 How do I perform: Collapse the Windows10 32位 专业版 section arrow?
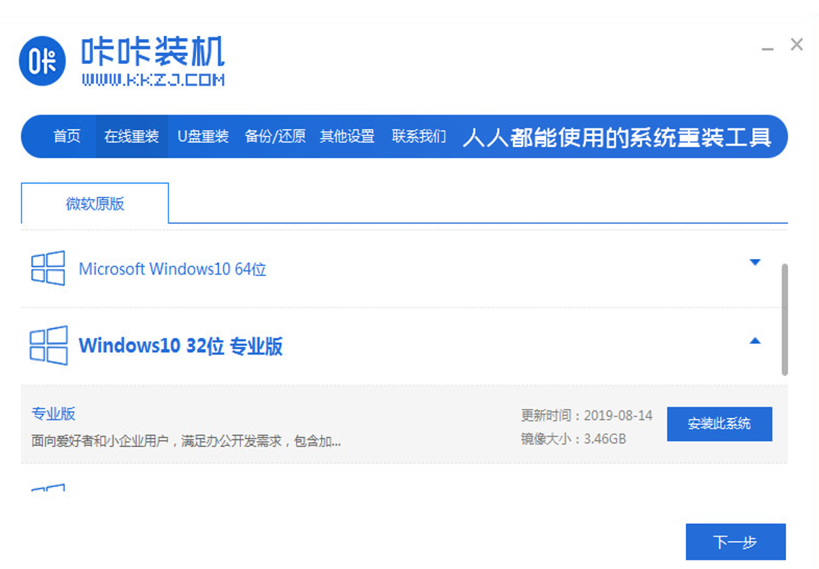[x=755, y=341]
